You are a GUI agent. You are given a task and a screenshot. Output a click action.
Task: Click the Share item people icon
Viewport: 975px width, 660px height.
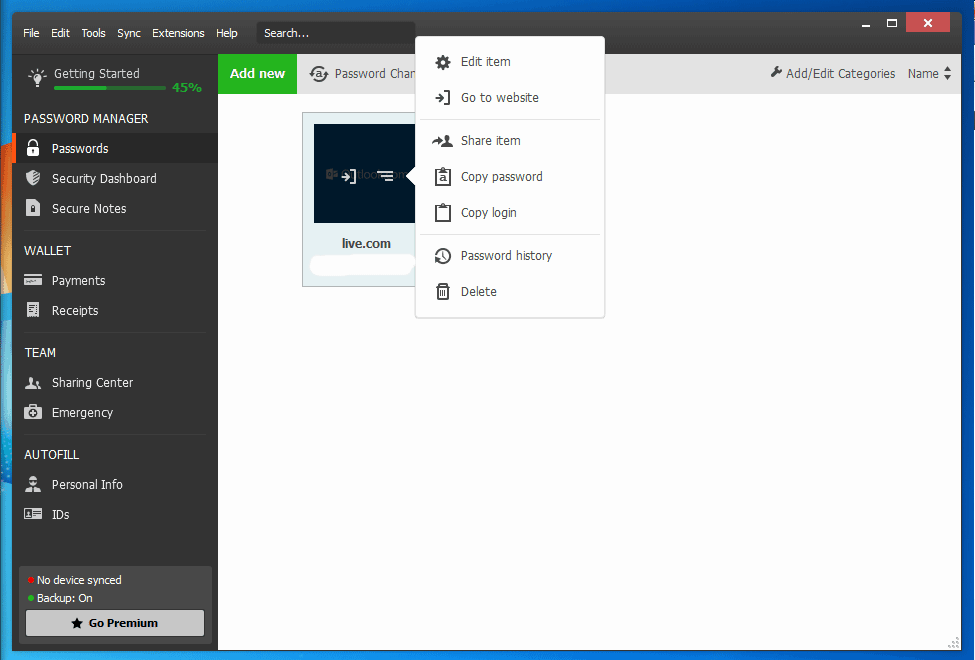coord(443,141)
